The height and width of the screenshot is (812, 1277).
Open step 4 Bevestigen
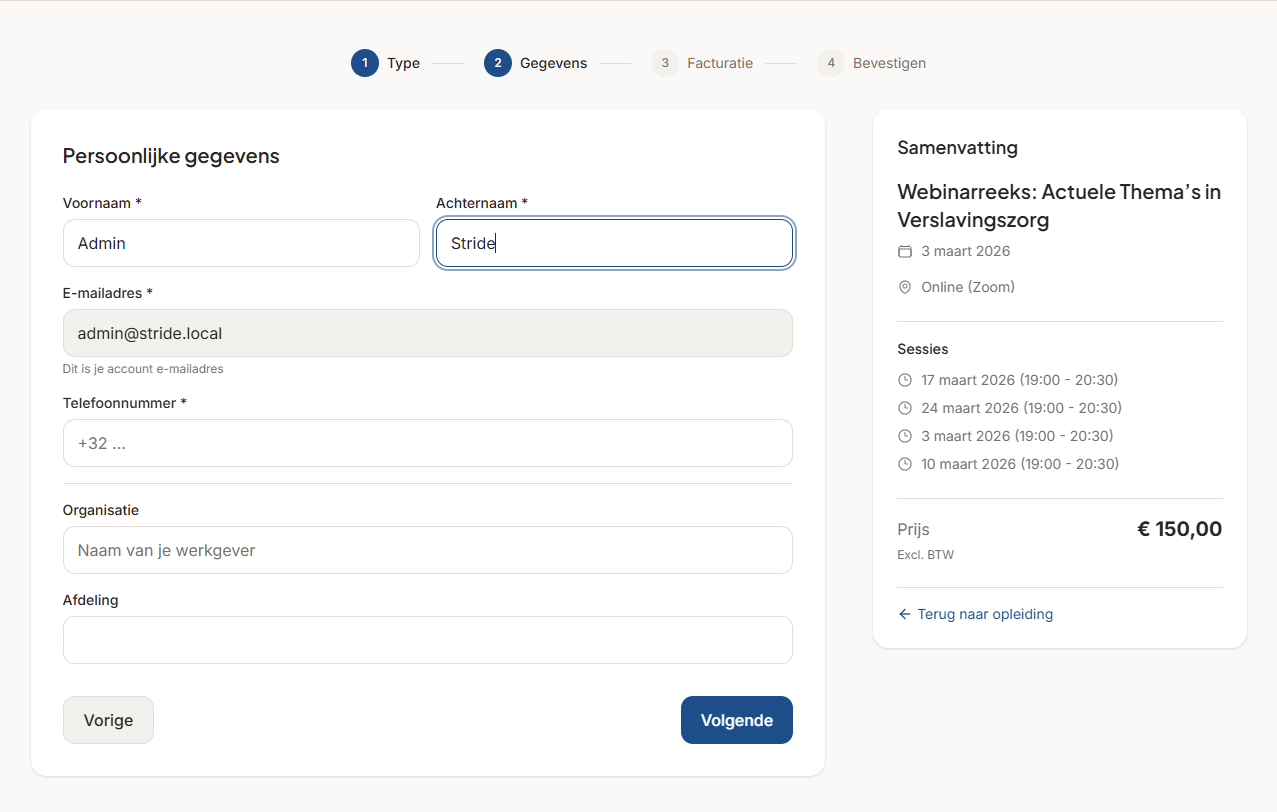coord(831,63)
